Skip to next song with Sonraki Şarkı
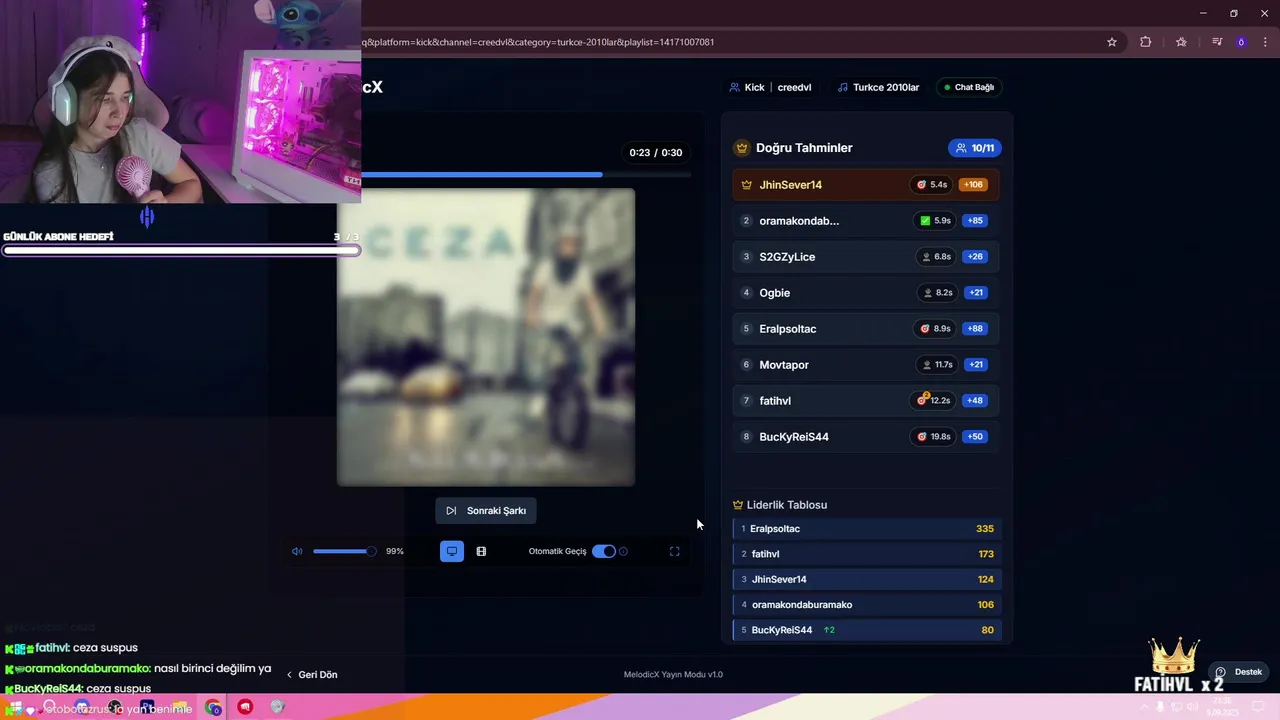Viewport: 1280px width, 720px height. 486,511
